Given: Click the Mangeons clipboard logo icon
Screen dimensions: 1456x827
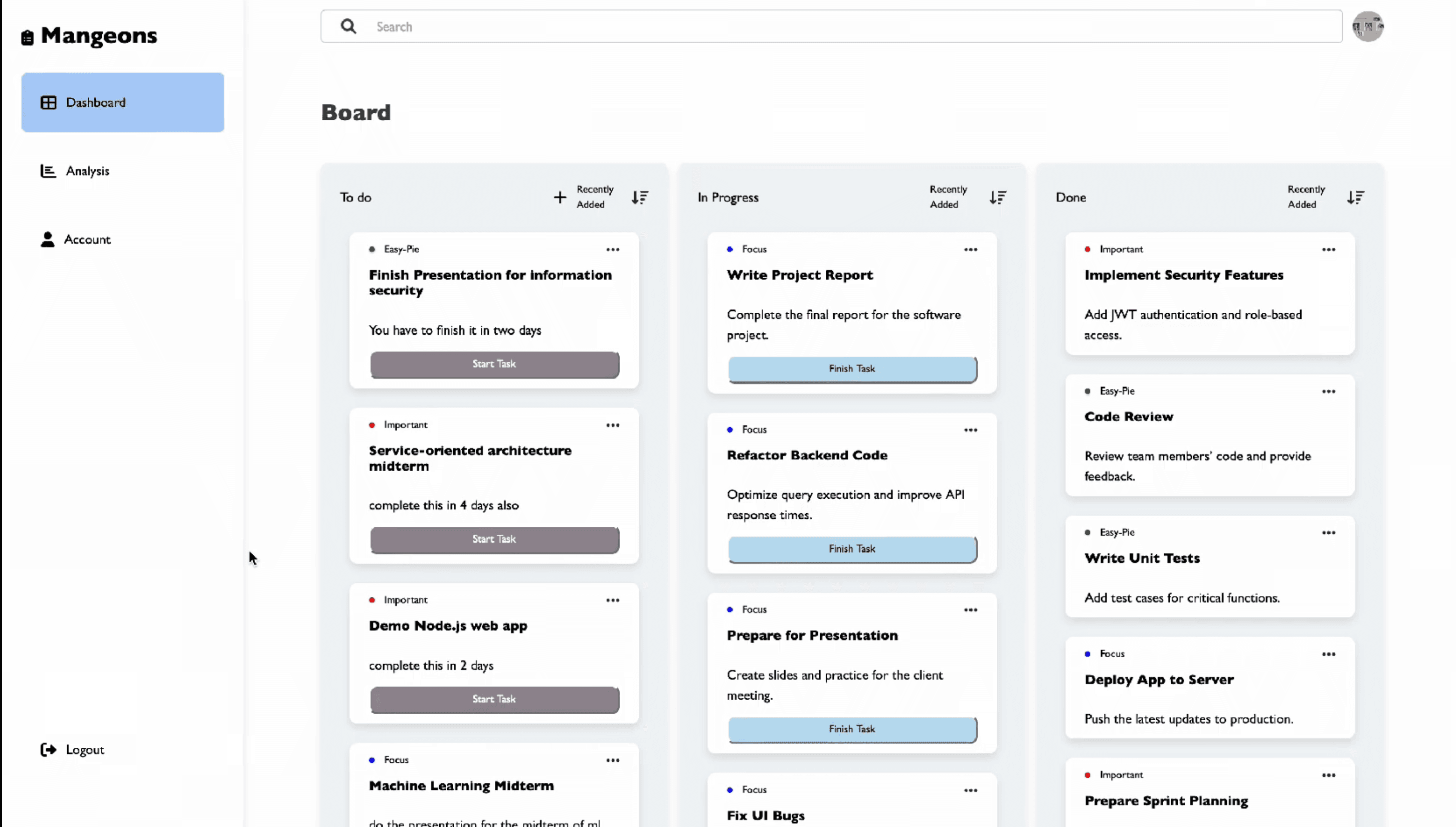Looking at the screenshot, I should click(27, 38).
